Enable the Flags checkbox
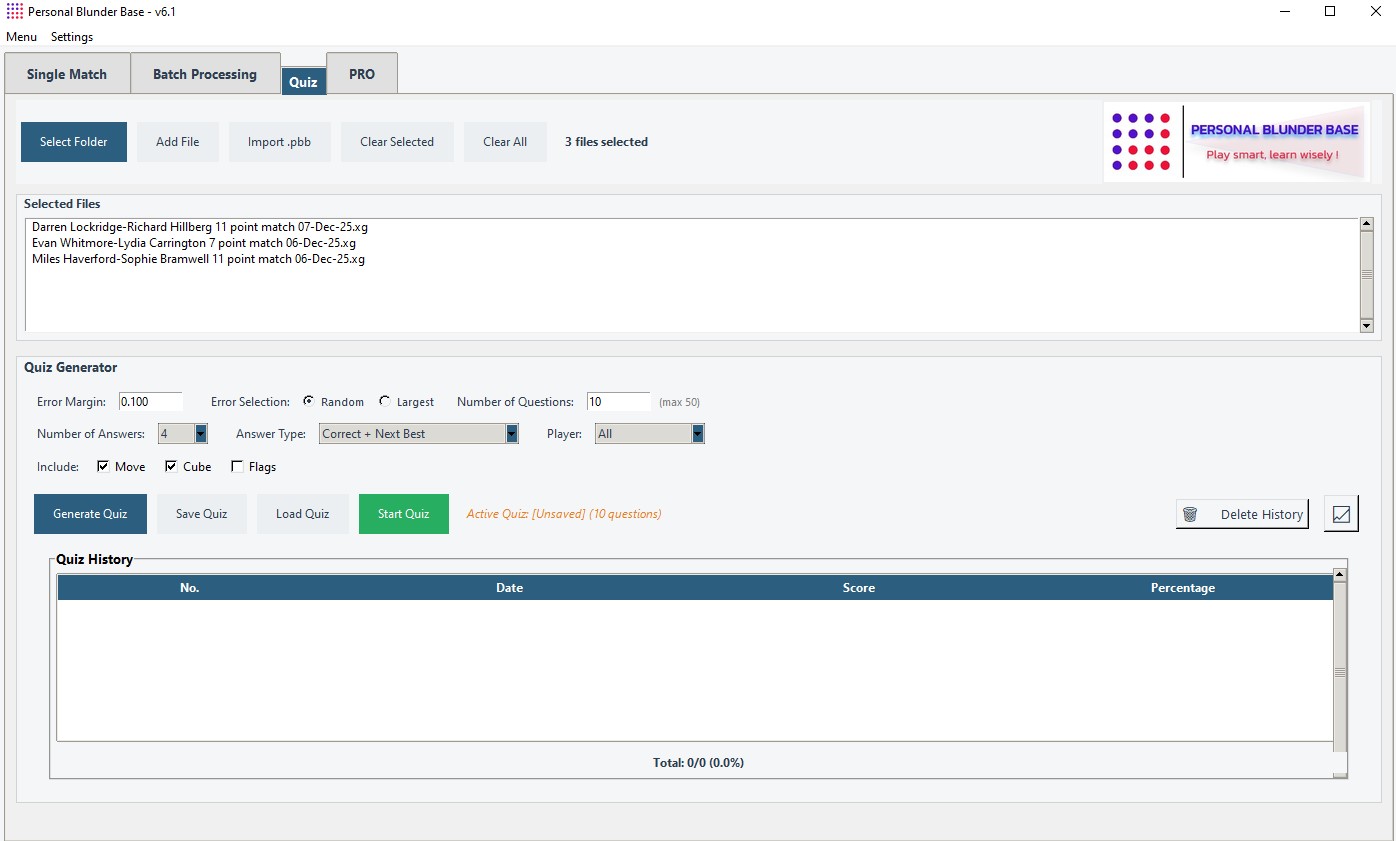The image size is (1396, 841). pos(237,467)
